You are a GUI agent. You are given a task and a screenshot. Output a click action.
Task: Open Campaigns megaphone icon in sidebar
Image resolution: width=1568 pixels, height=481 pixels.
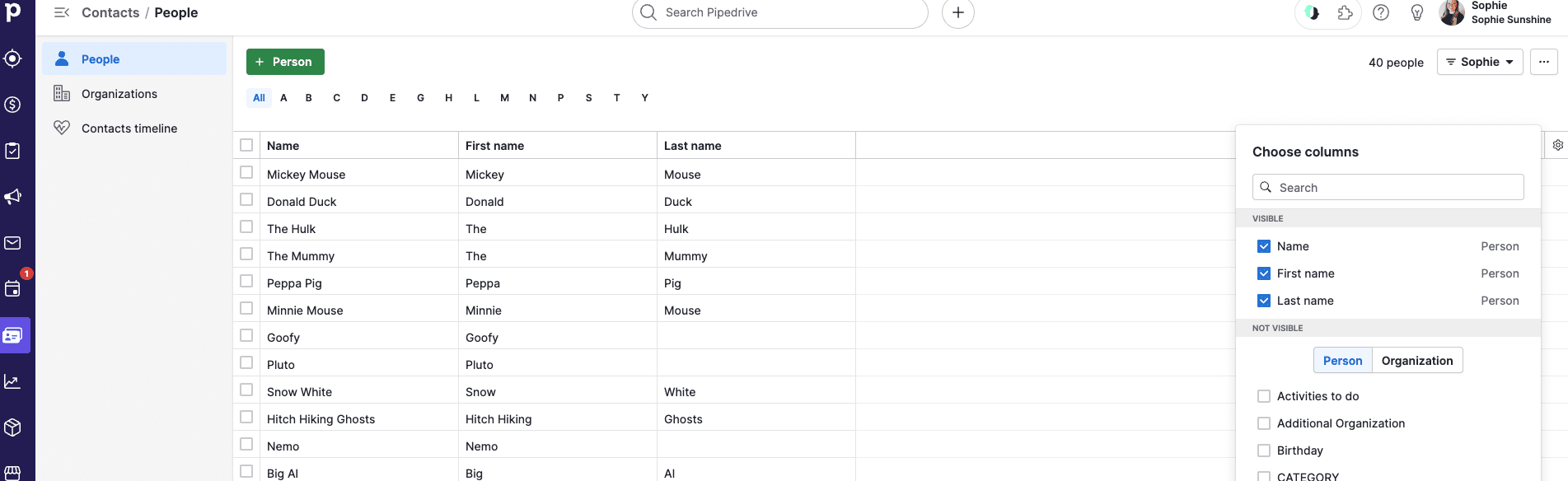(12, 197)
